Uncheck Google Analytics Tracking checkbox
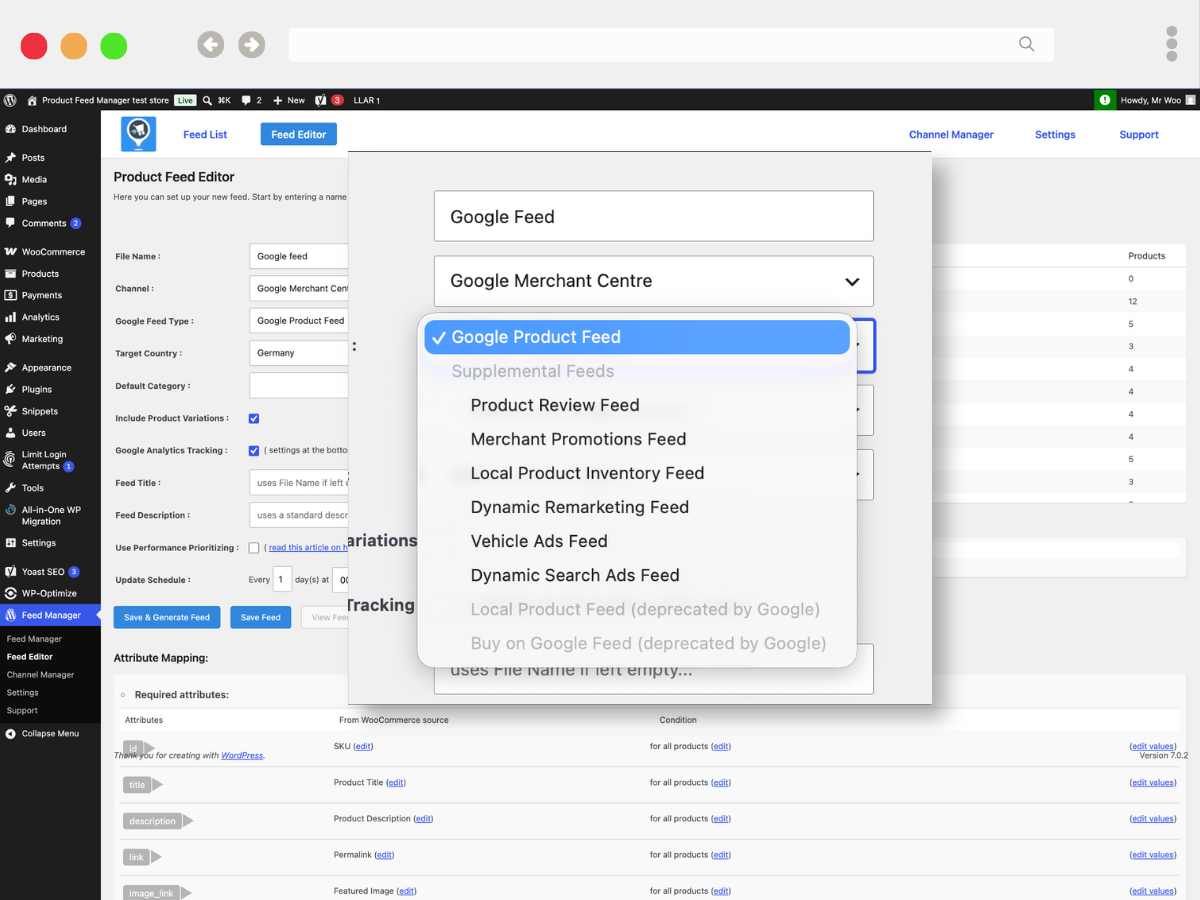Screen dimensions: 1200x900 pos(254,450)
